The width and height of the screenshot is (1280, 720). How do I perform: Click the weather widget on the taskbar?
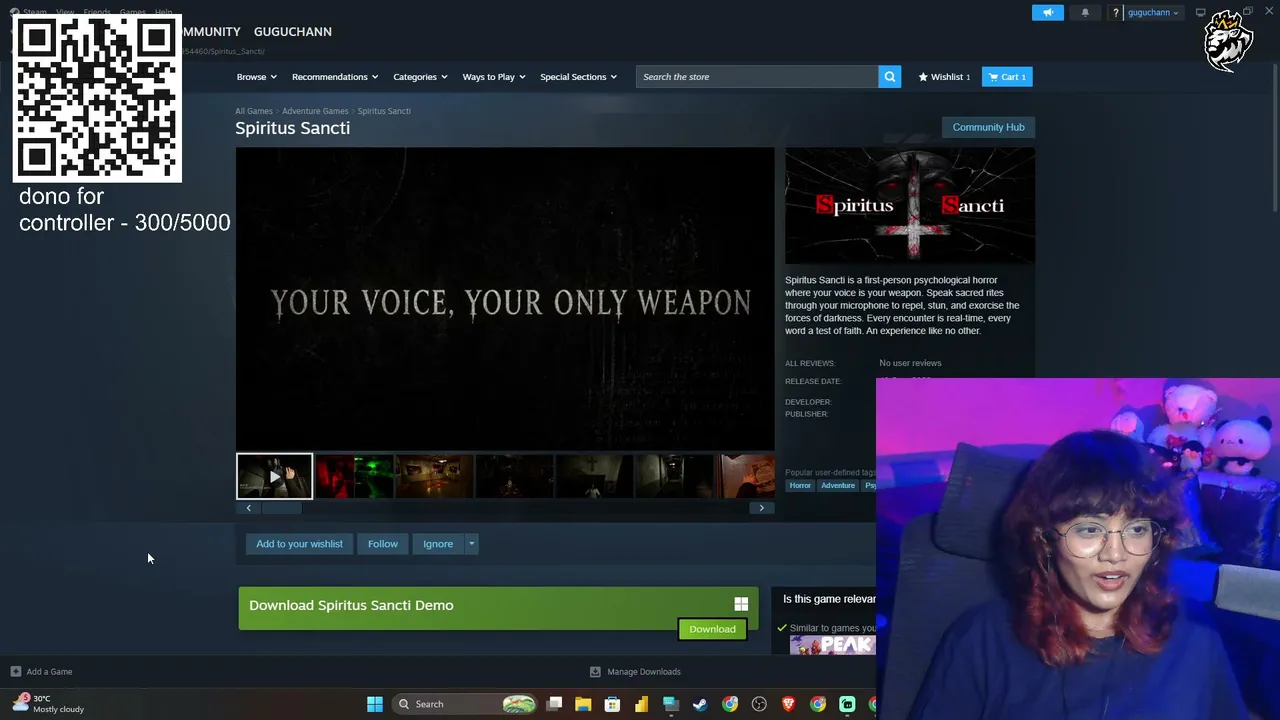[48, 704]
